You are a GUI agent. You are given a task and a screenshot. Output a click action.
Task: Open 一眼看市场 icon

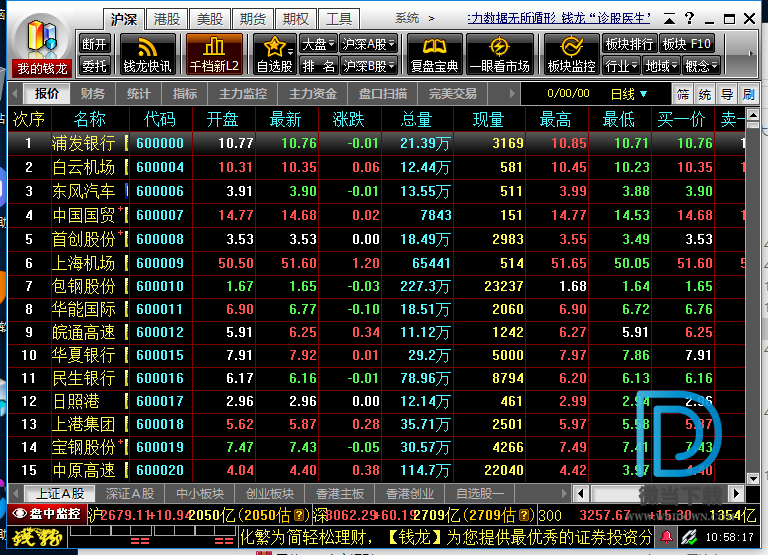tap(500, 54)
